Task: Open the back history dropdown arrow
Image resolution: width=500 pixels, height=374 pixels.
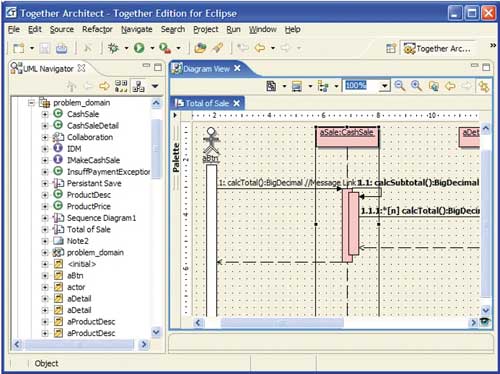Action: point(273,48)
